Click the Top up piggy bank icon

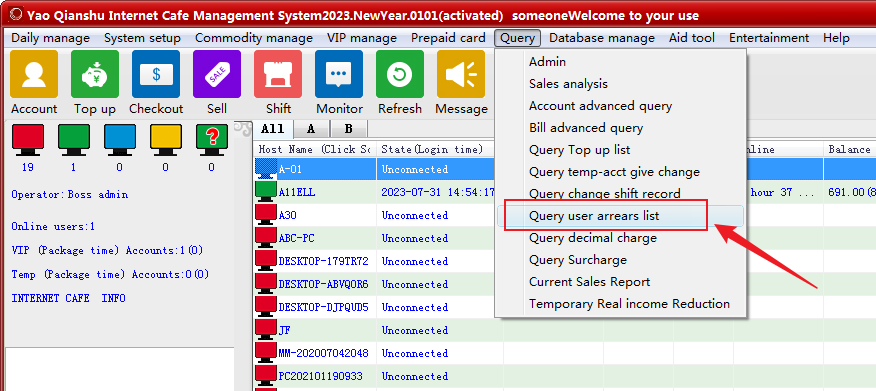pyautogui.click(x=95, y=74)
